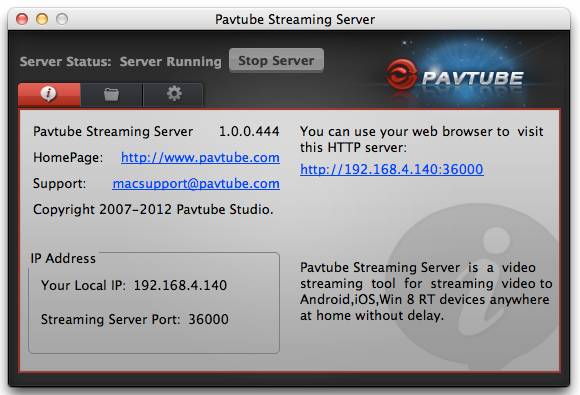Click the version number 1.0.0.444
Viewport: 580px width, 395px height.
(249, 131)
